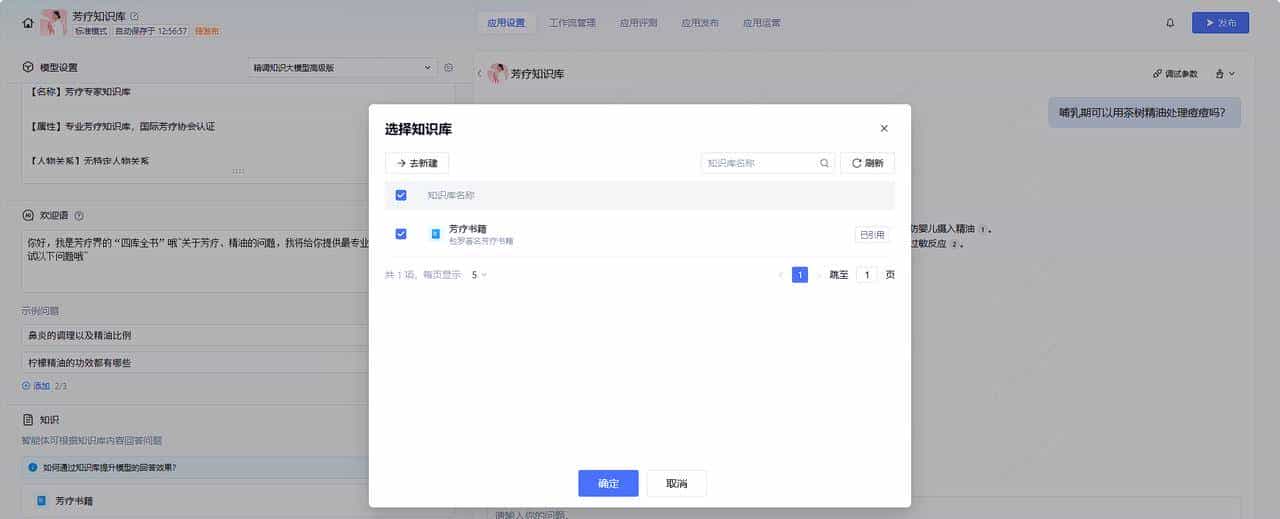This screenshot has width=1280, height=519.
Task: Click the jump-to page number field
Action: click(867, 275)
